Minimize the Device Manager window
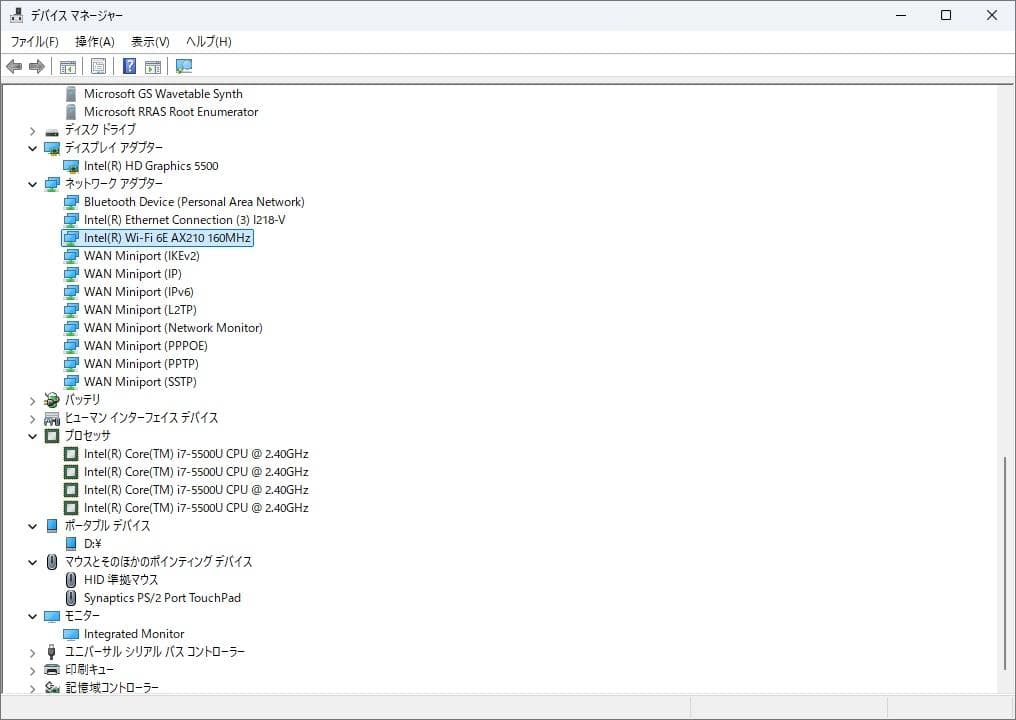The image size is (1016, 720). (x=900, y=15)
